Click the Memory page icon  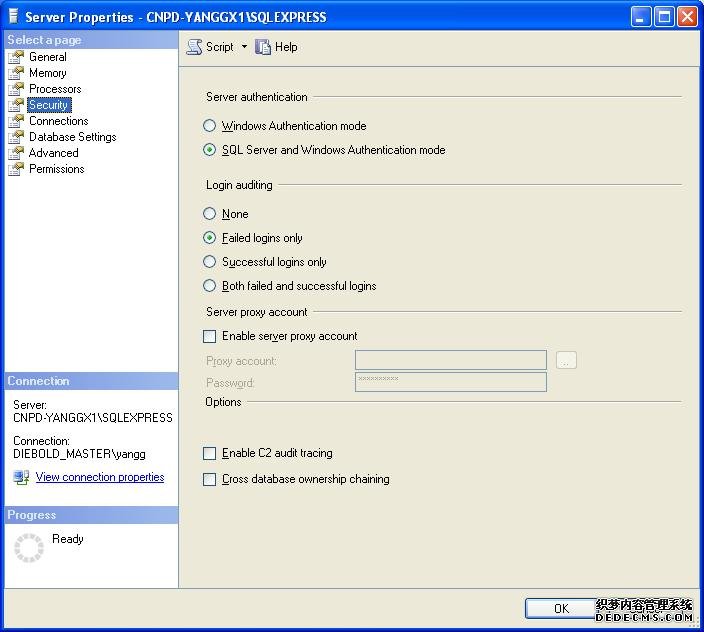[x=16, y=73]
